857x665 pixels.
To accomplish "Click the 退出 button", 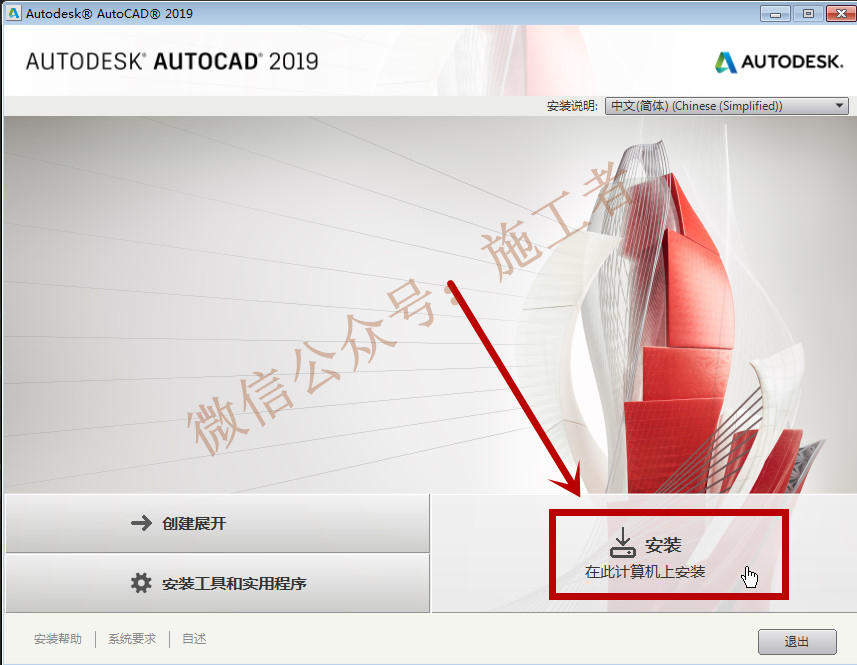I will pos(797,642).
